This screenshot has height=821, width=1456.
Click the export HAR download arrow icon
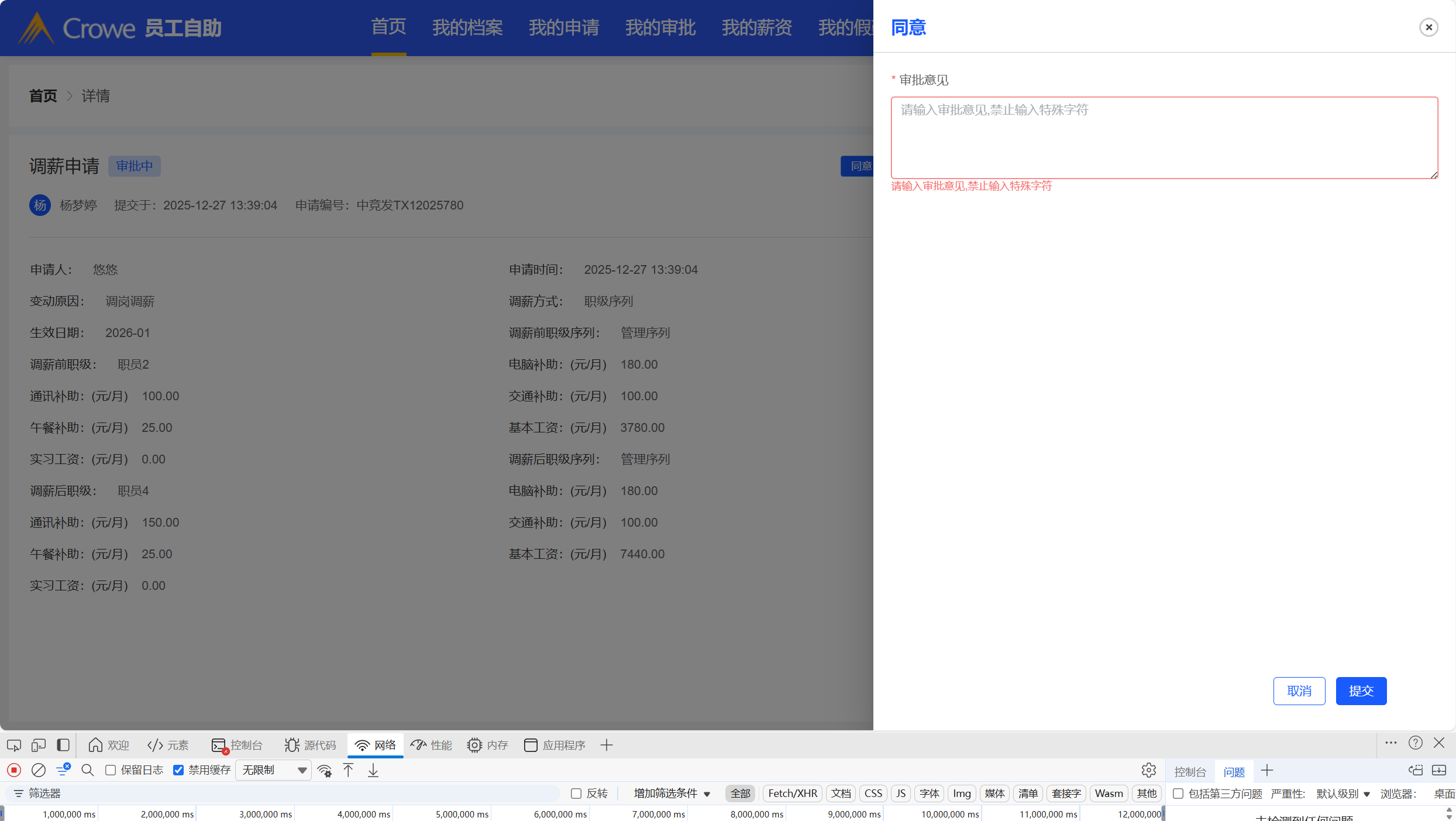click(373, 770)
